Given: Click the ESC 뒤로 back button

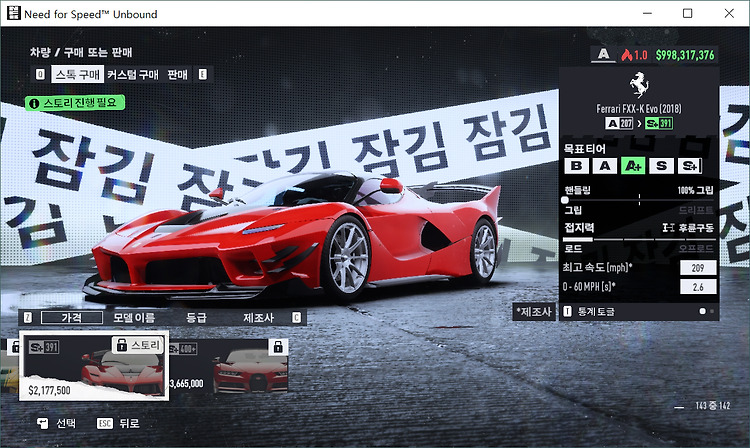Looking at the screenshot, I should coord(118,424).
